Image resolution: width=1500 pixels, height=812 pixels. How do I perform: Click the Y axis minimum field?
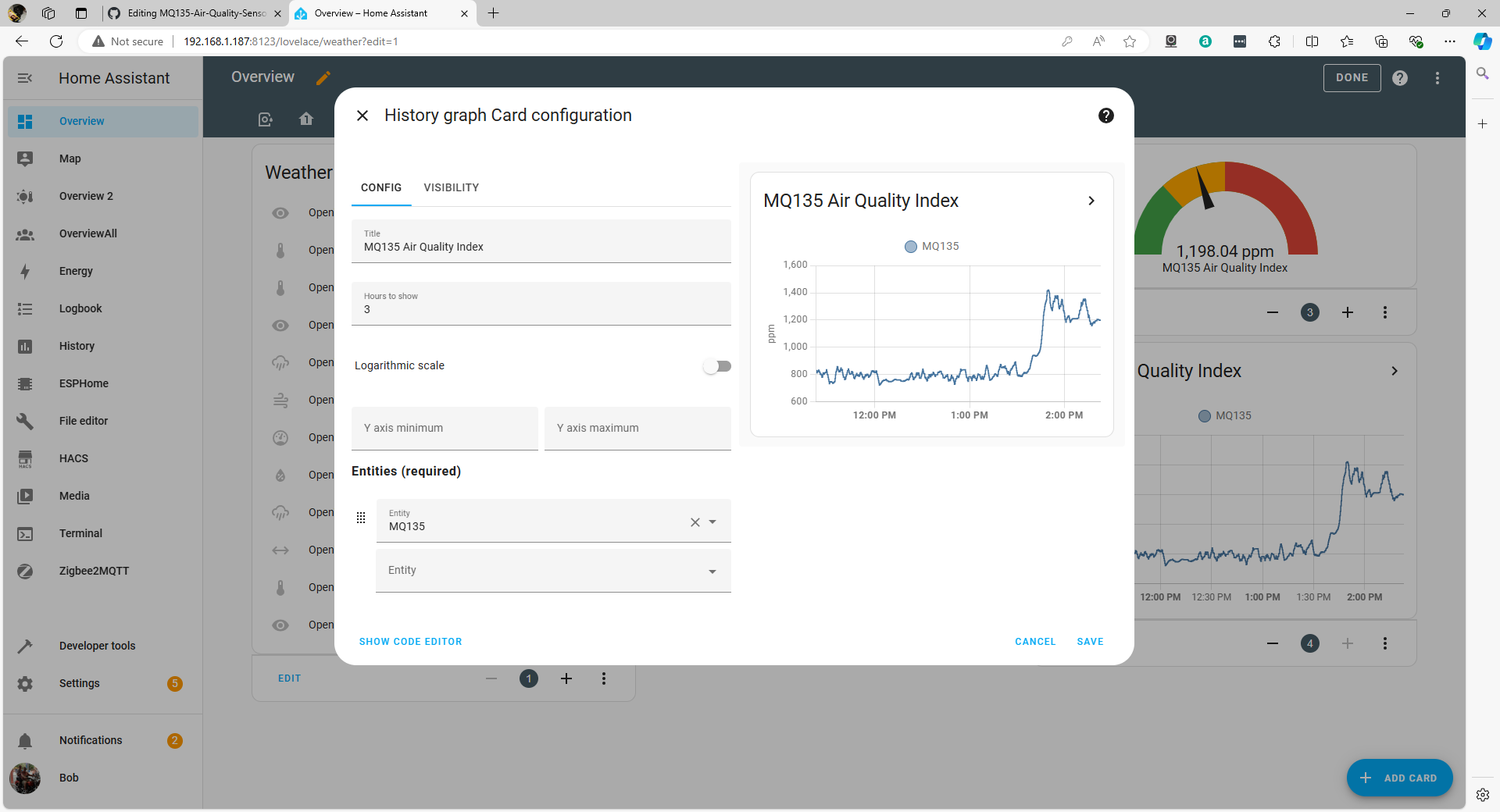point(445,429)
